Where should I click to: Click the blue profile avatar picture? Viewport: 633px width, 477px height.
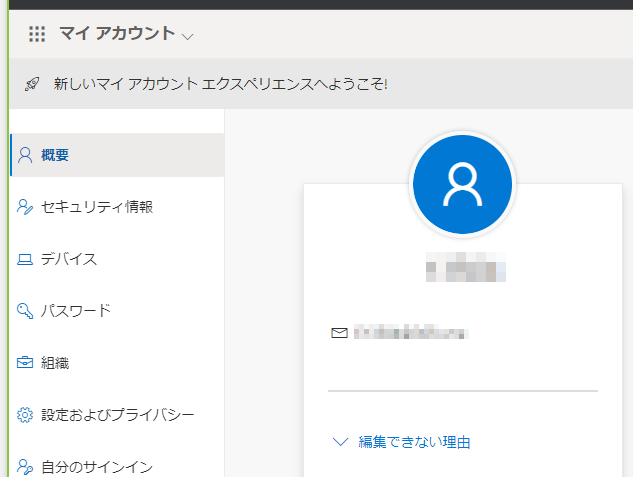(462, 185)
